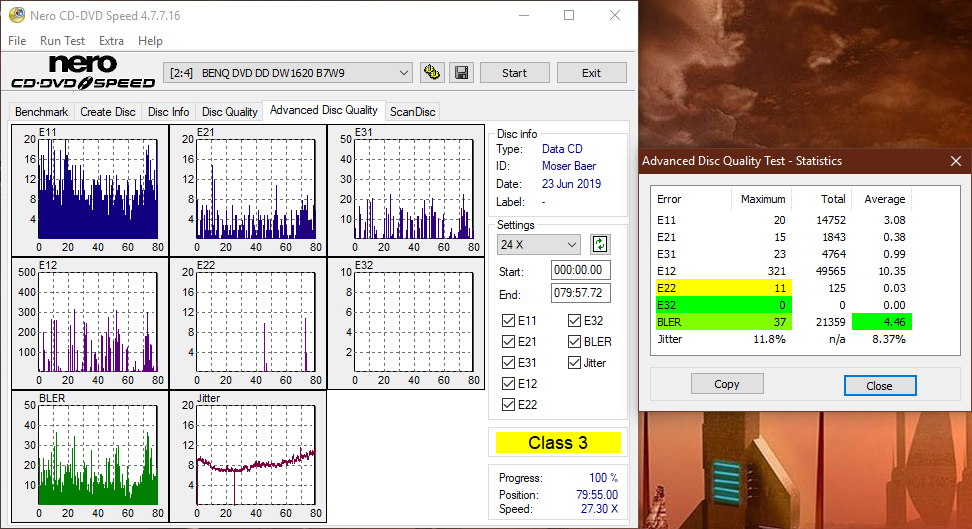Screen dimensions: 972x529
Task: Click the Progress value 100 %
Action: click(x=603, y=478)
